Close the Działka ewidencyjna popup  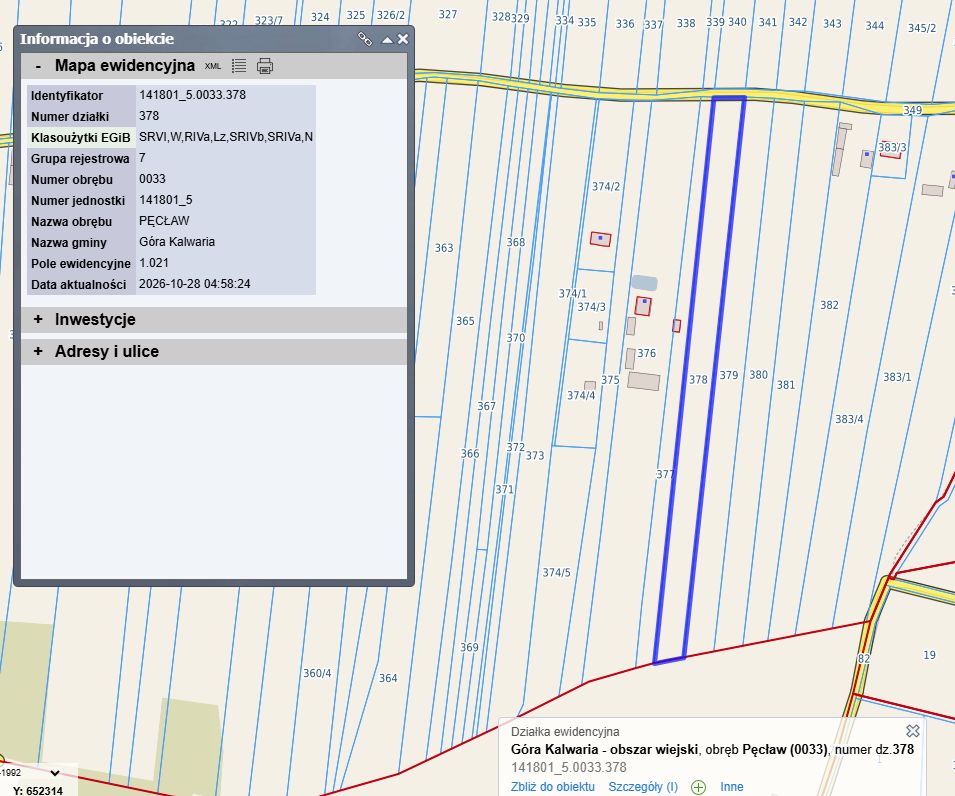(912, 730)
